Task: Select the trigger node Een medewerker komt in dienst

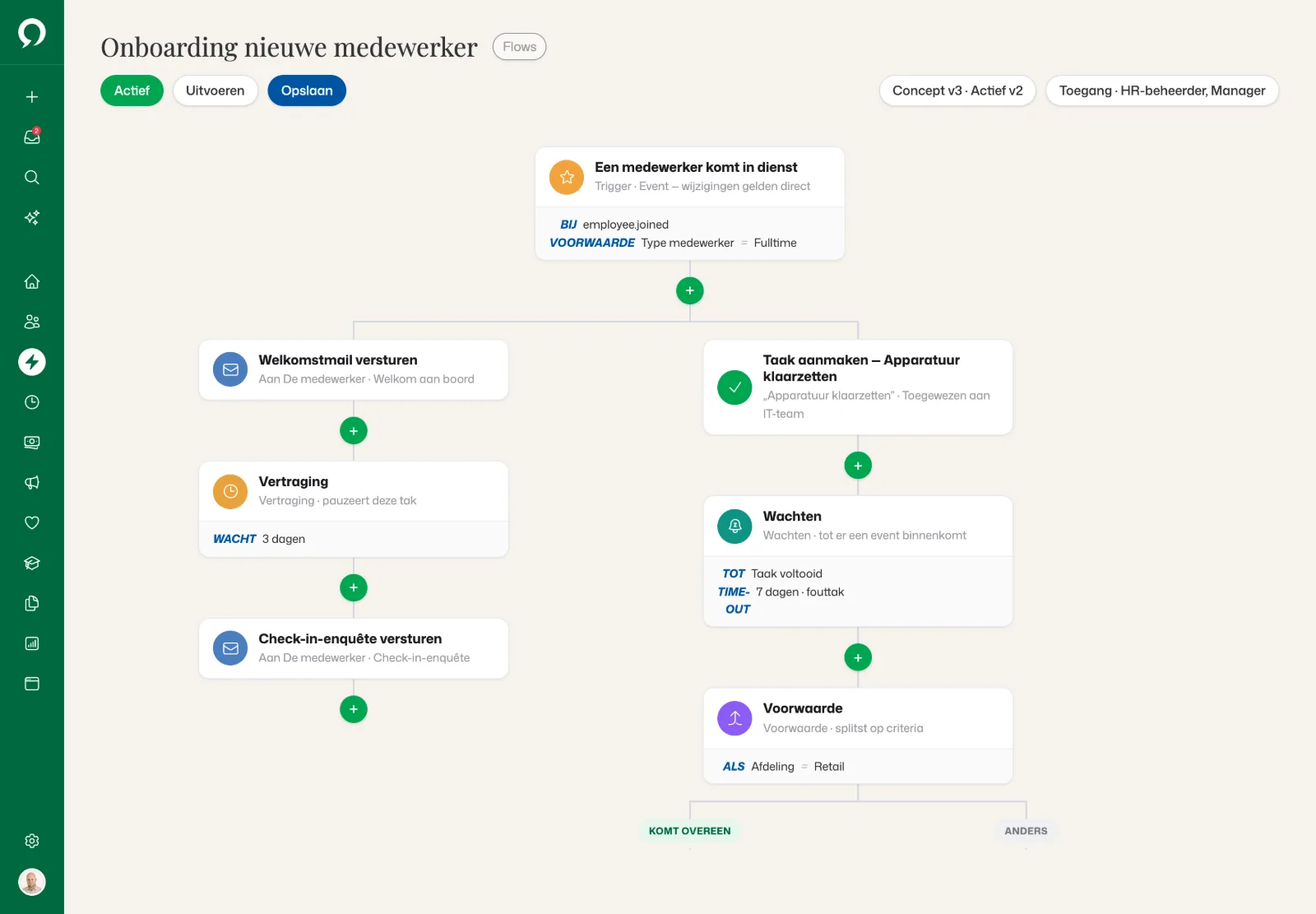Action: [x=690, y=204]
